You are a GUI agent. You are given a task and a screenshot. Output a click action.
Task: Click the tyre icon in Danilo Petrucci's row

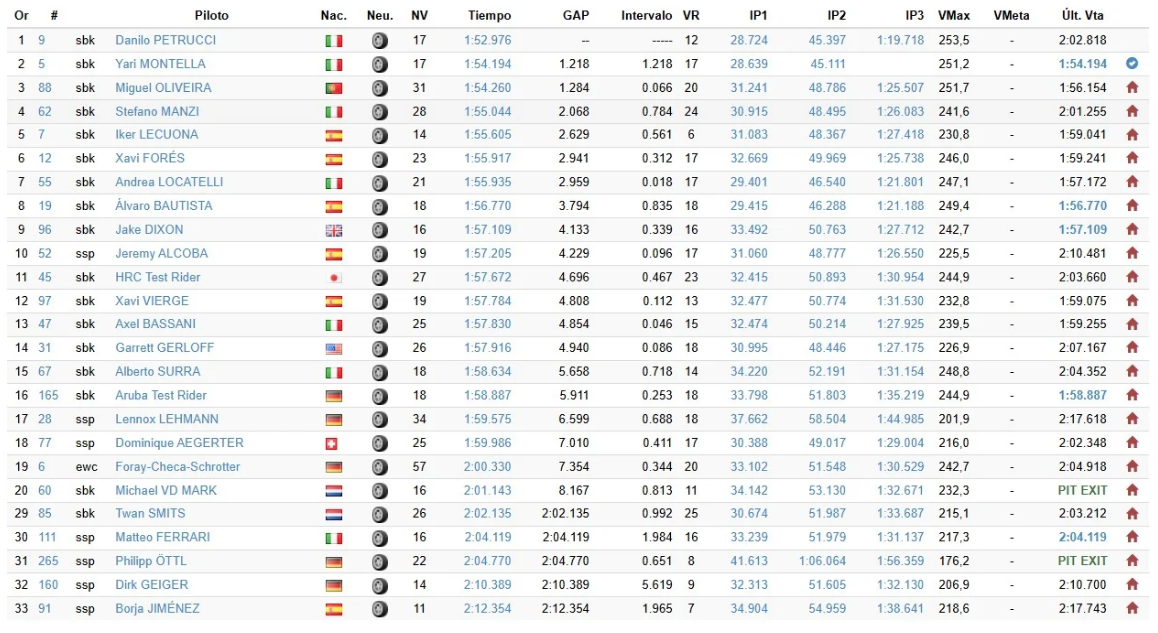[379, 41]
